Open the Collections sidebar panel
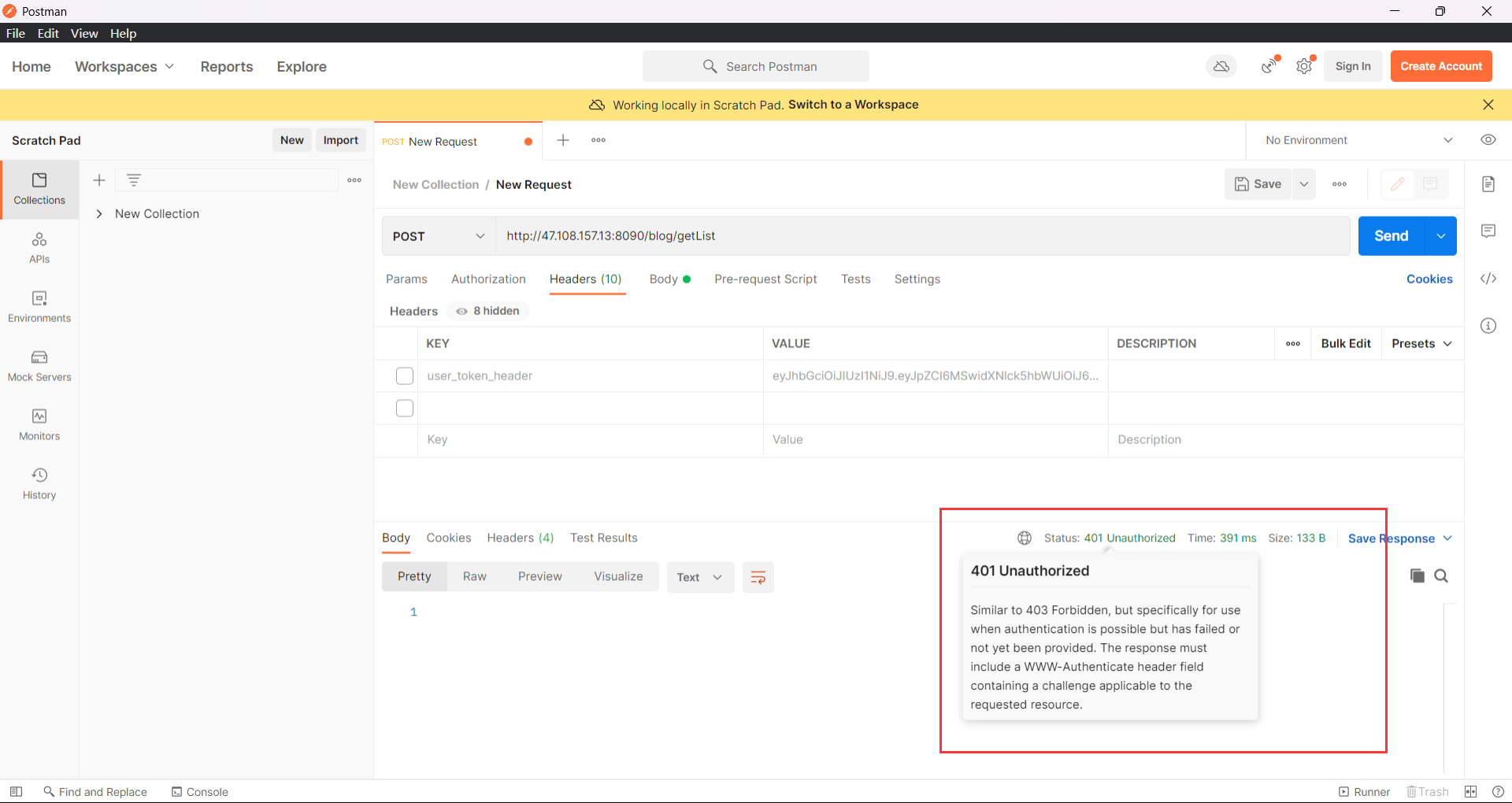Viewport: 1512px width, 803px height. [39, 189]
